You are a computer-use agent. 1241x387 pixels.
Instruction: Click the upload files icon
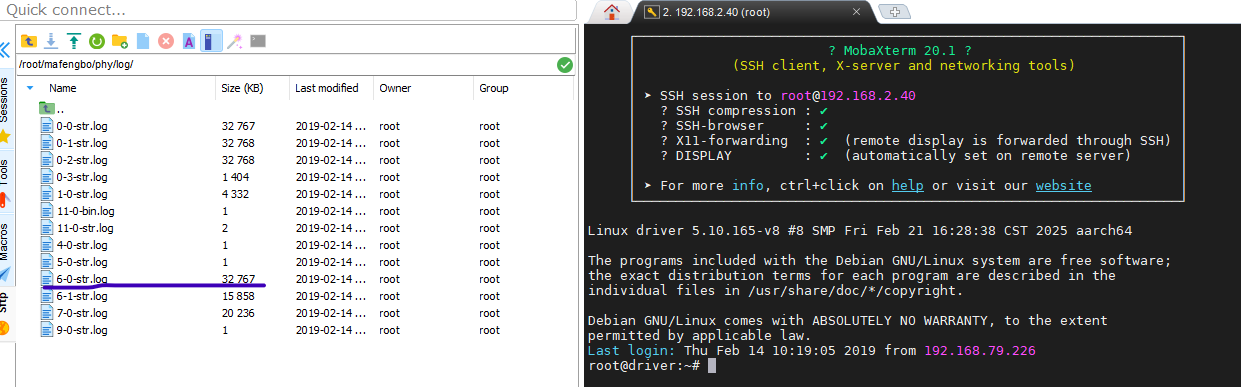pos(74,41)
